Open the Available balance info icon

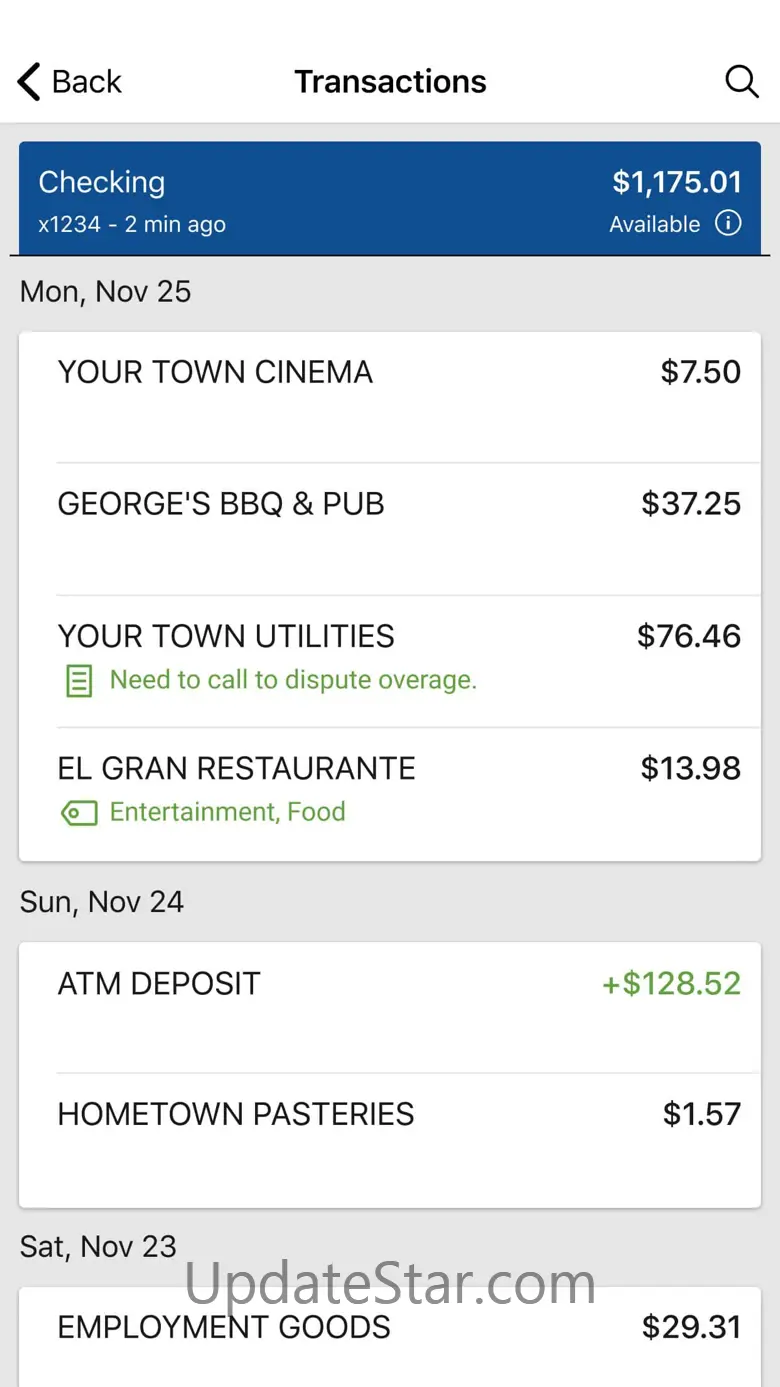click(x=728, y=223)
